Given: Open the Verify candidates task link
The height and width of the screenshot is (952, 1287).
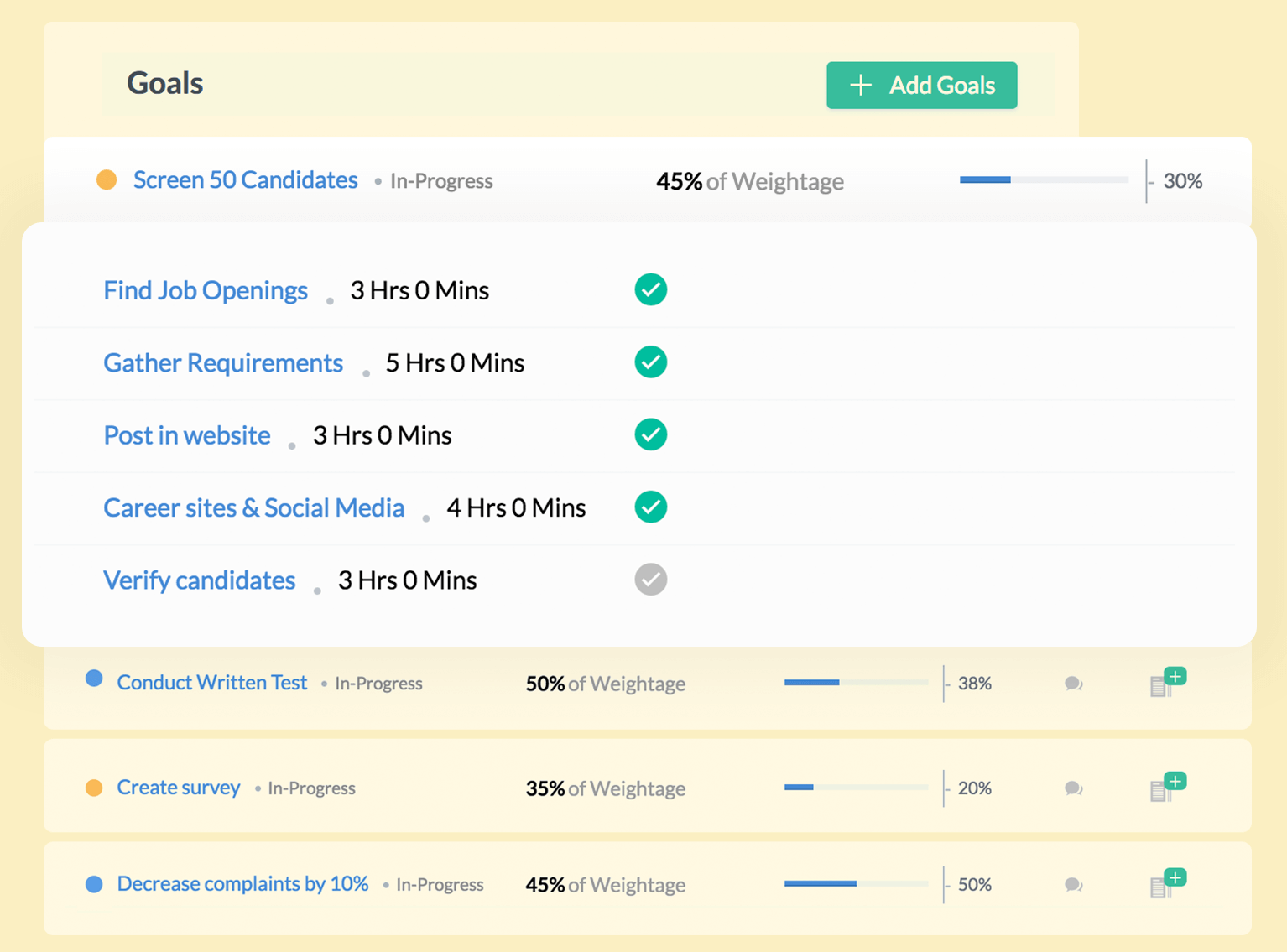Looking at the screenshot, I should [199, 580].
